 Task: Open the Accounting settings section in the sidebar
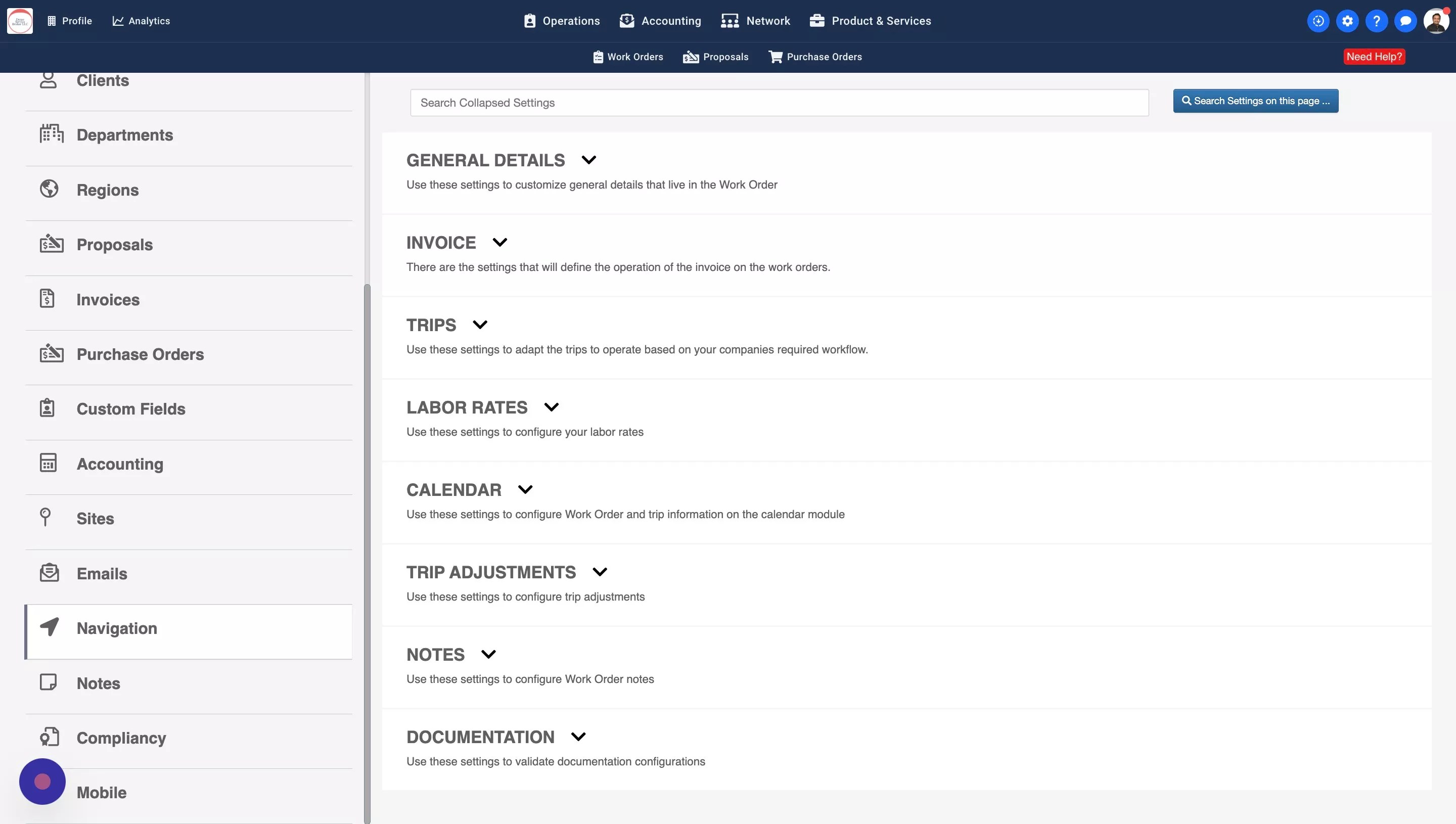(x=49, y=463)
